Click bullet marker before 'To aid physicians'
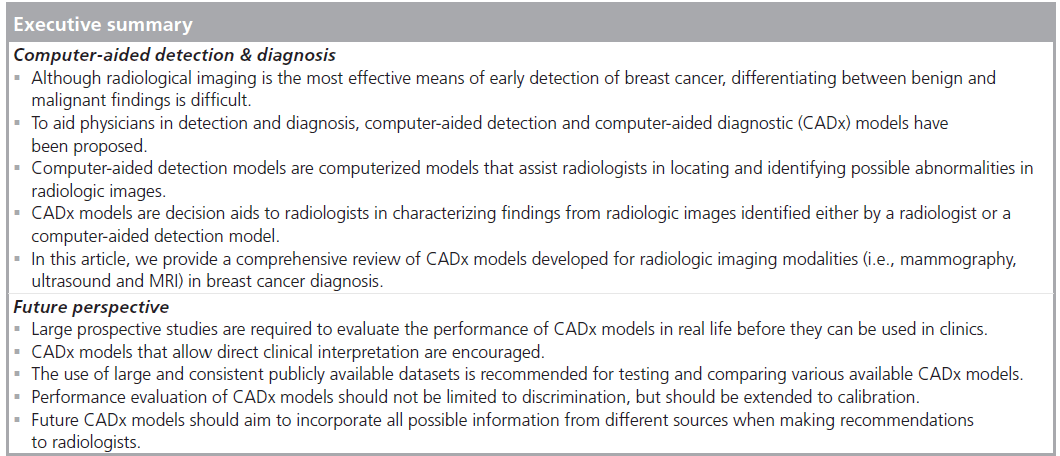The height and width of the screenshot is (456, 1060). (17, 124)
